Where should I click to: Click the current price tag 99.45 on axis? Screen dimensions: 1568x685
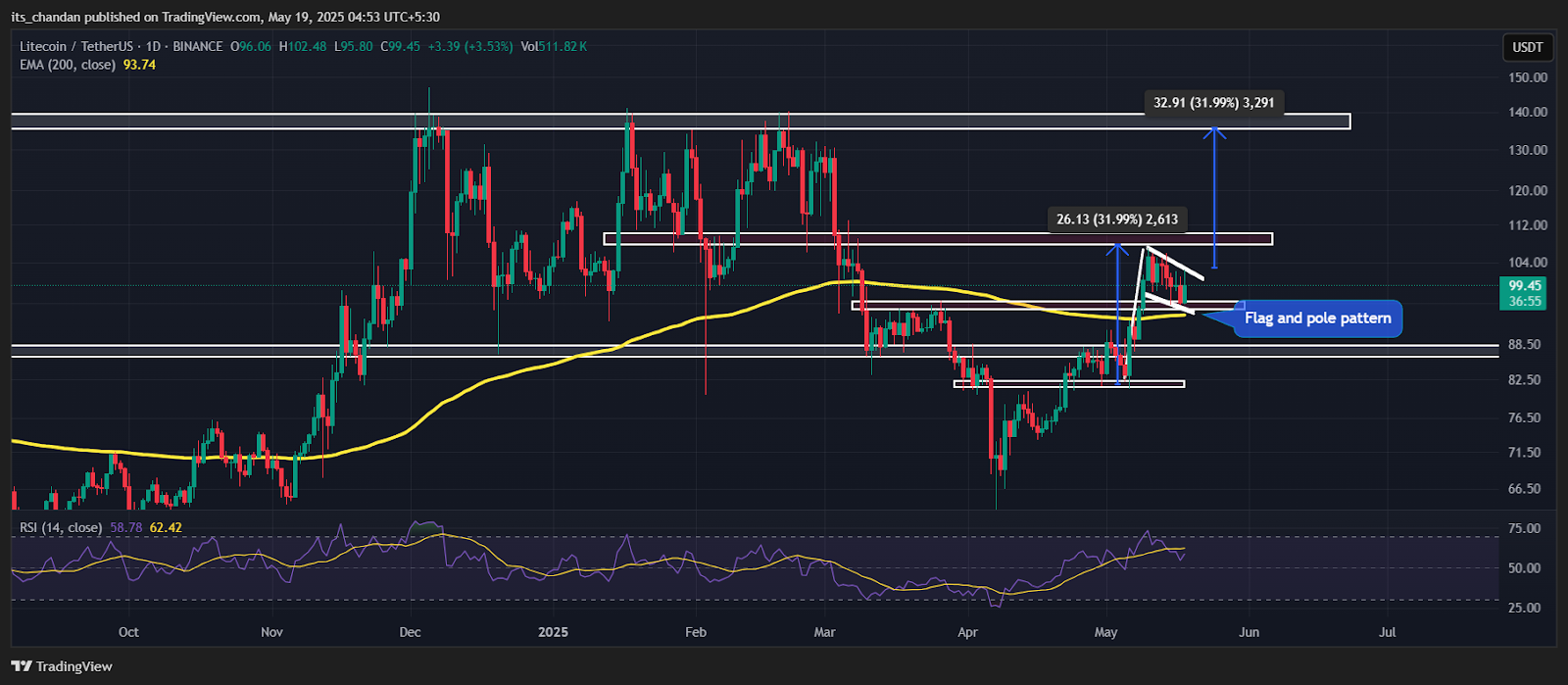click(x=1525, y=286)
